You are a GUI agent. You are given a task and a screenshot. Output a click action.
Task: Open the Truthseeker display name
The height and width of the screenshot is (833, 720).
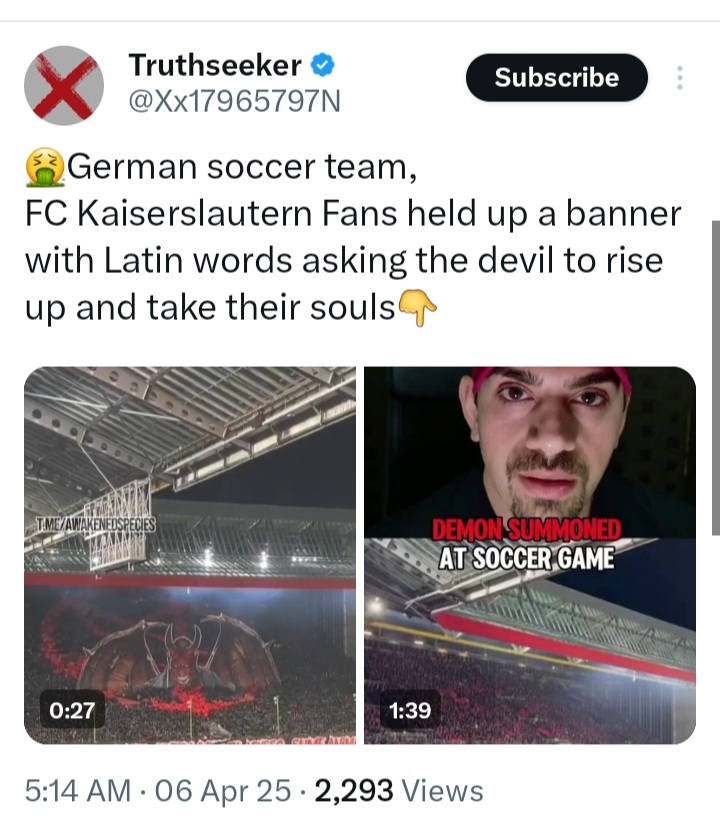[x=215, y=65]
